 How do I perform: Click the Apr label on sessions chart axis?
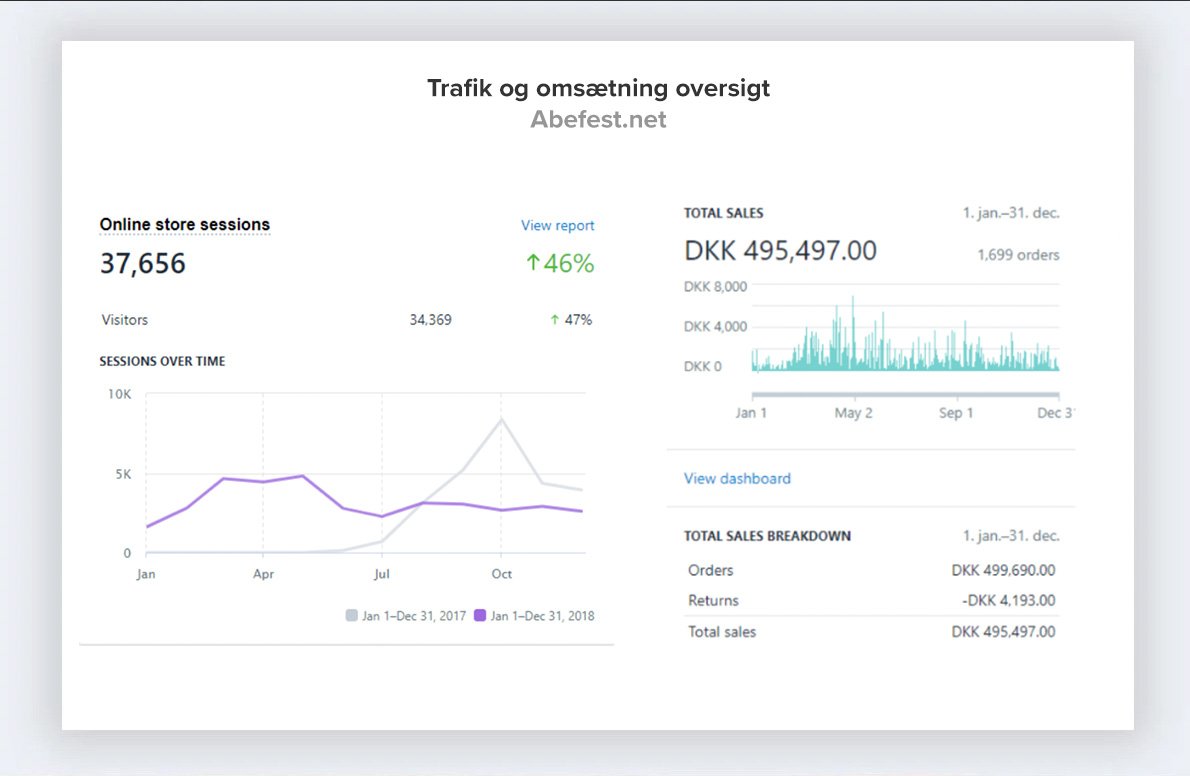pos(263,575)
